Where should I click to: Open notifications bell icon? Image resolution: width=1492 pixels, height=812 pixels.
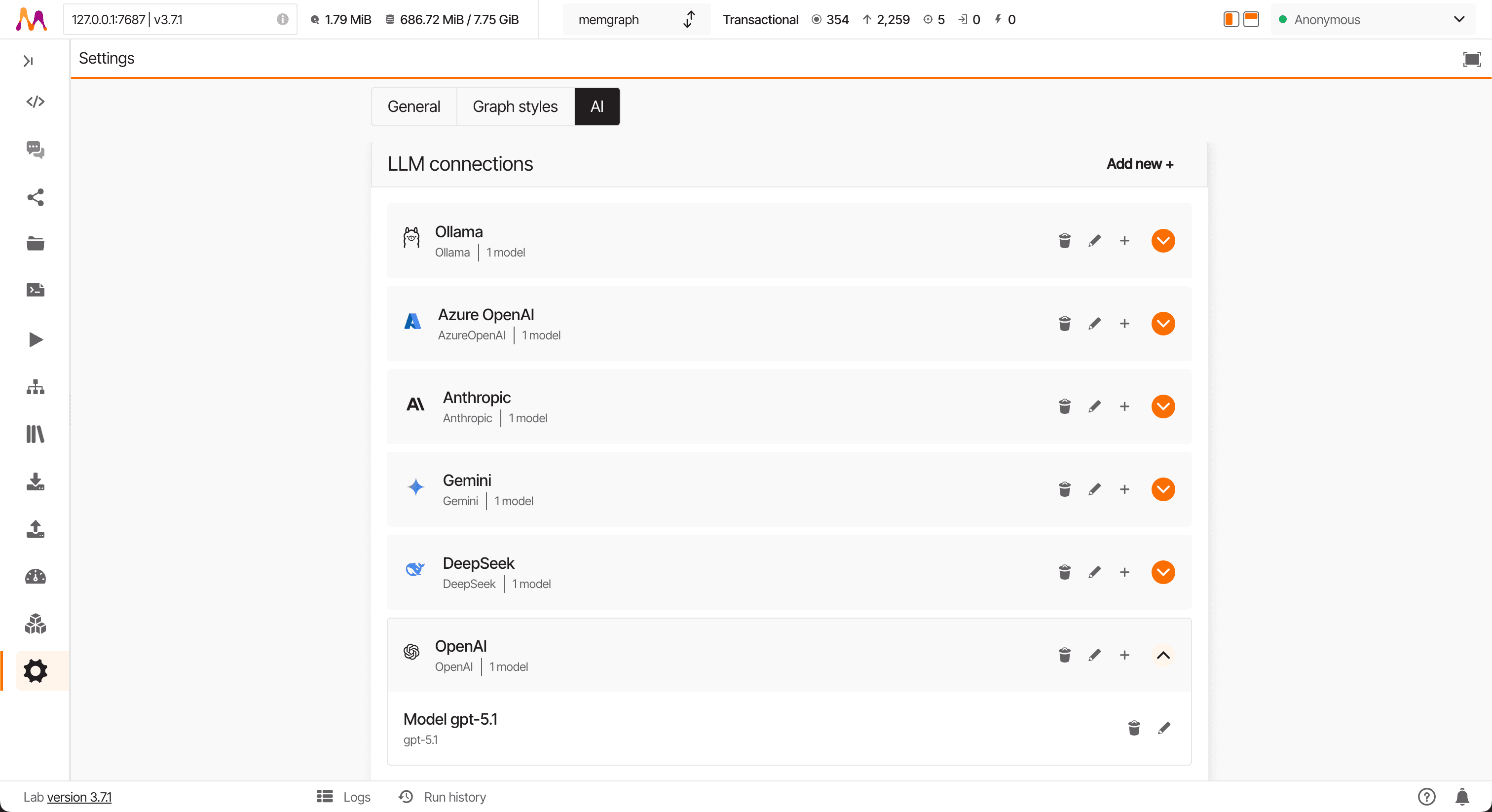point(1462,797)
